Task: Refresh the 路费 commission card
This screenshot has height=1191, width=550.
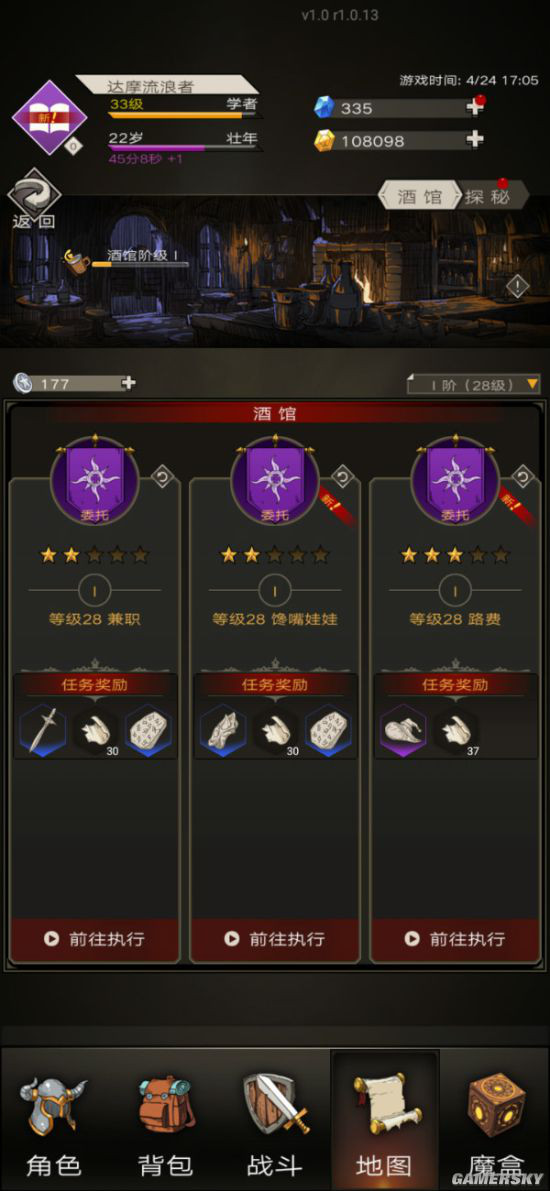Action: pos(523,477)
